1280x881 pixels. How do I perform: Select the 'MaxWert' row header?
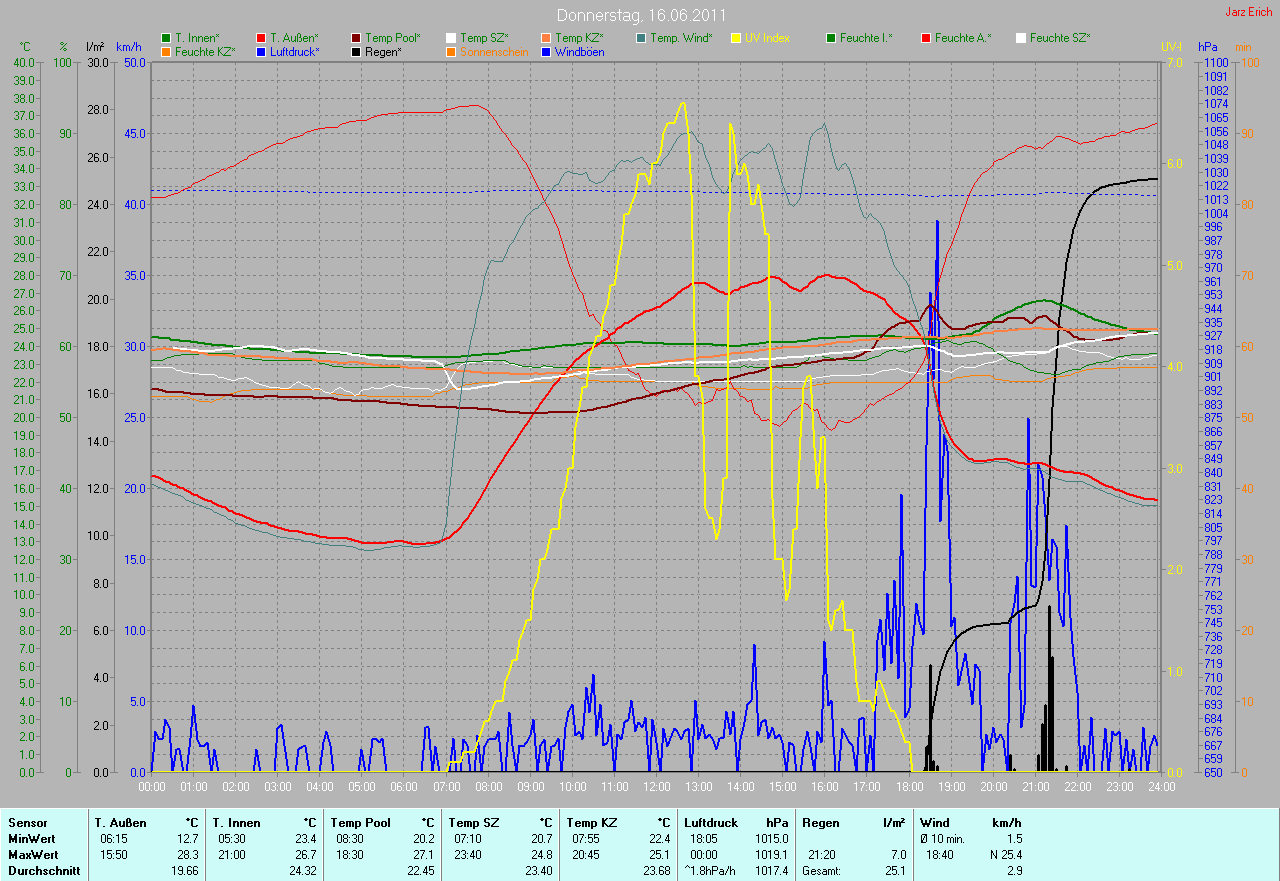(x=33, y=855)
